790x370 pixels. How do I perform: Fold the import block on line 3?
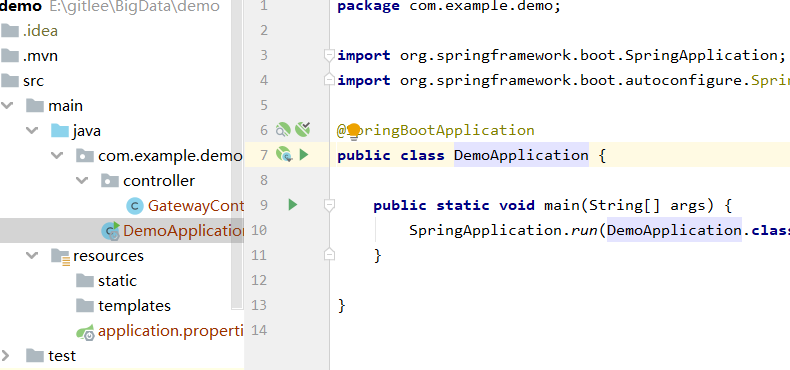coord(329,55)
